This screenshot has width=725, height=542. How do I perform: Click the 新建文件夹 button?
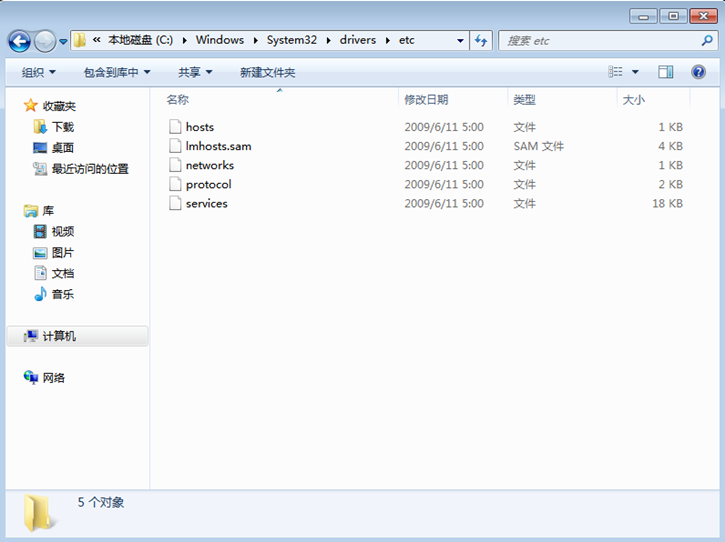pyautogui.click(x=267, y=72)
